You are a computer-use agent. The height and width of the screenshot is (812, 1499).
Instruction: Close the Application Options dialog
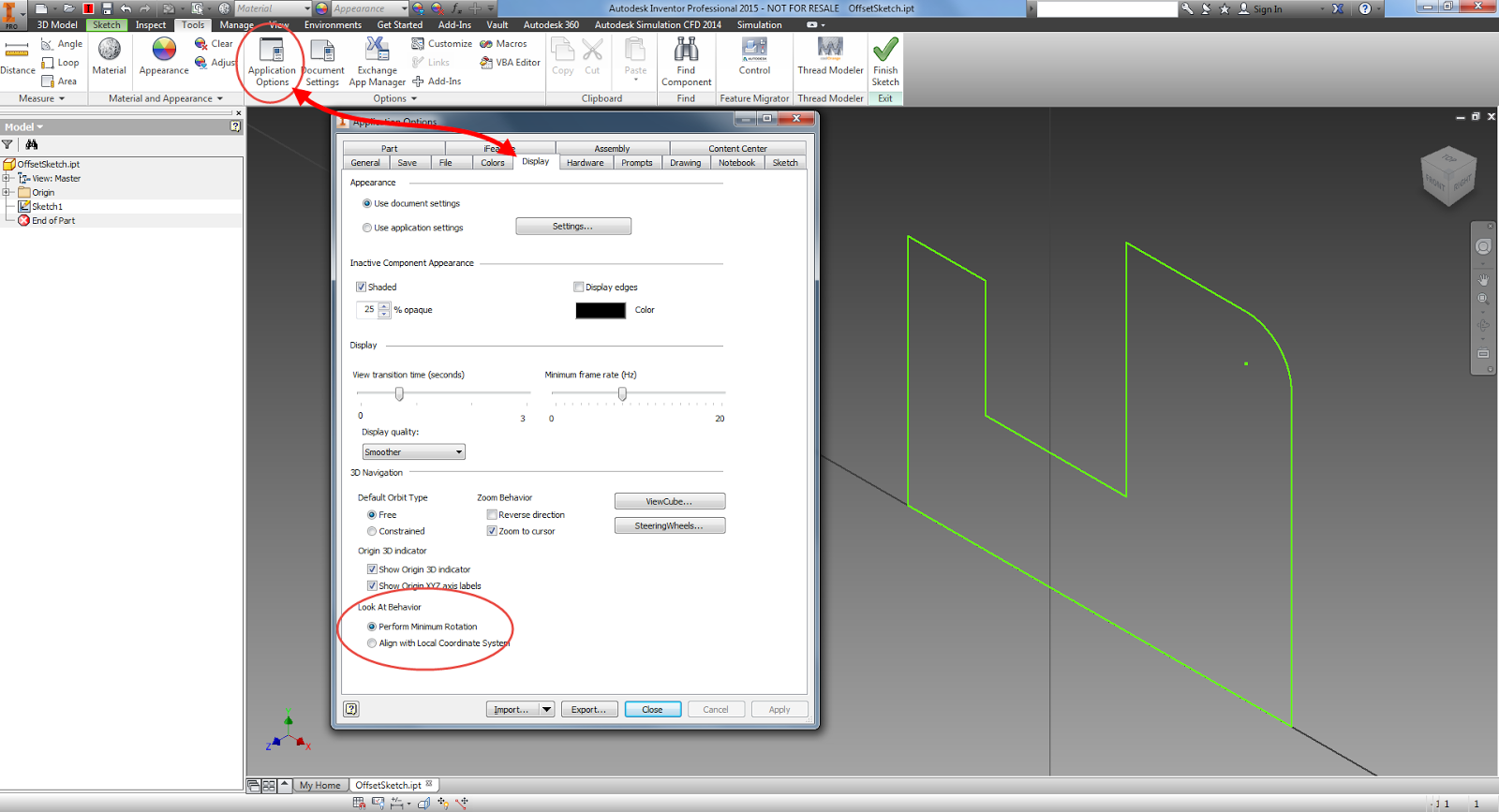[652, 709]
